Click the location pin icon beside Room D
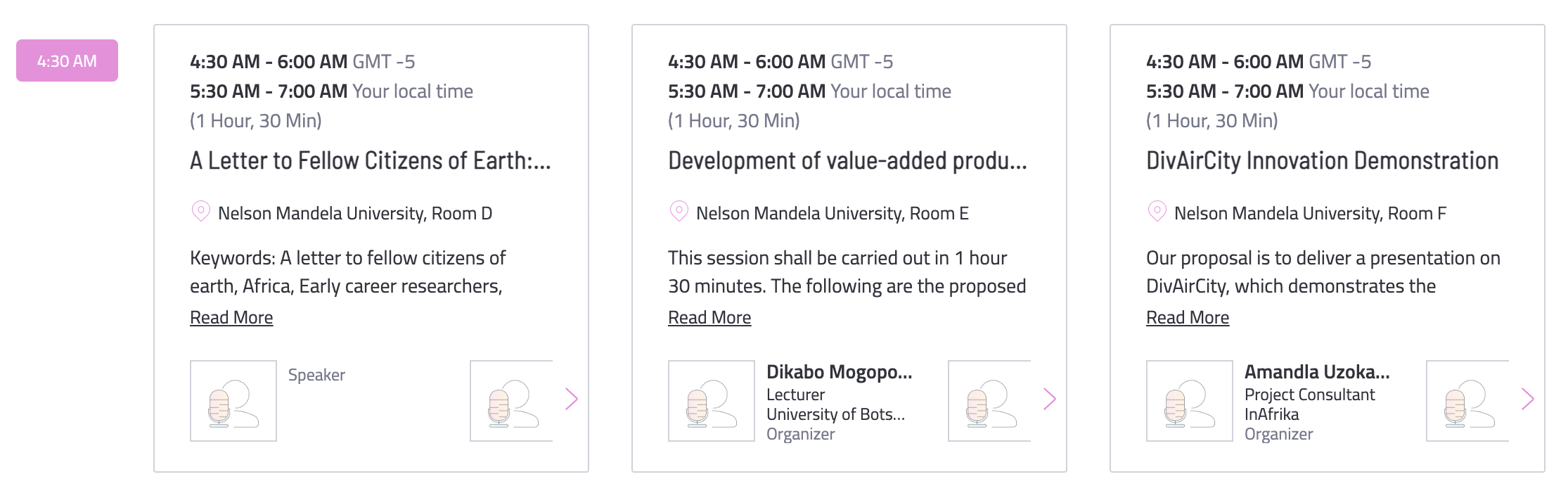 coord(201,212)
